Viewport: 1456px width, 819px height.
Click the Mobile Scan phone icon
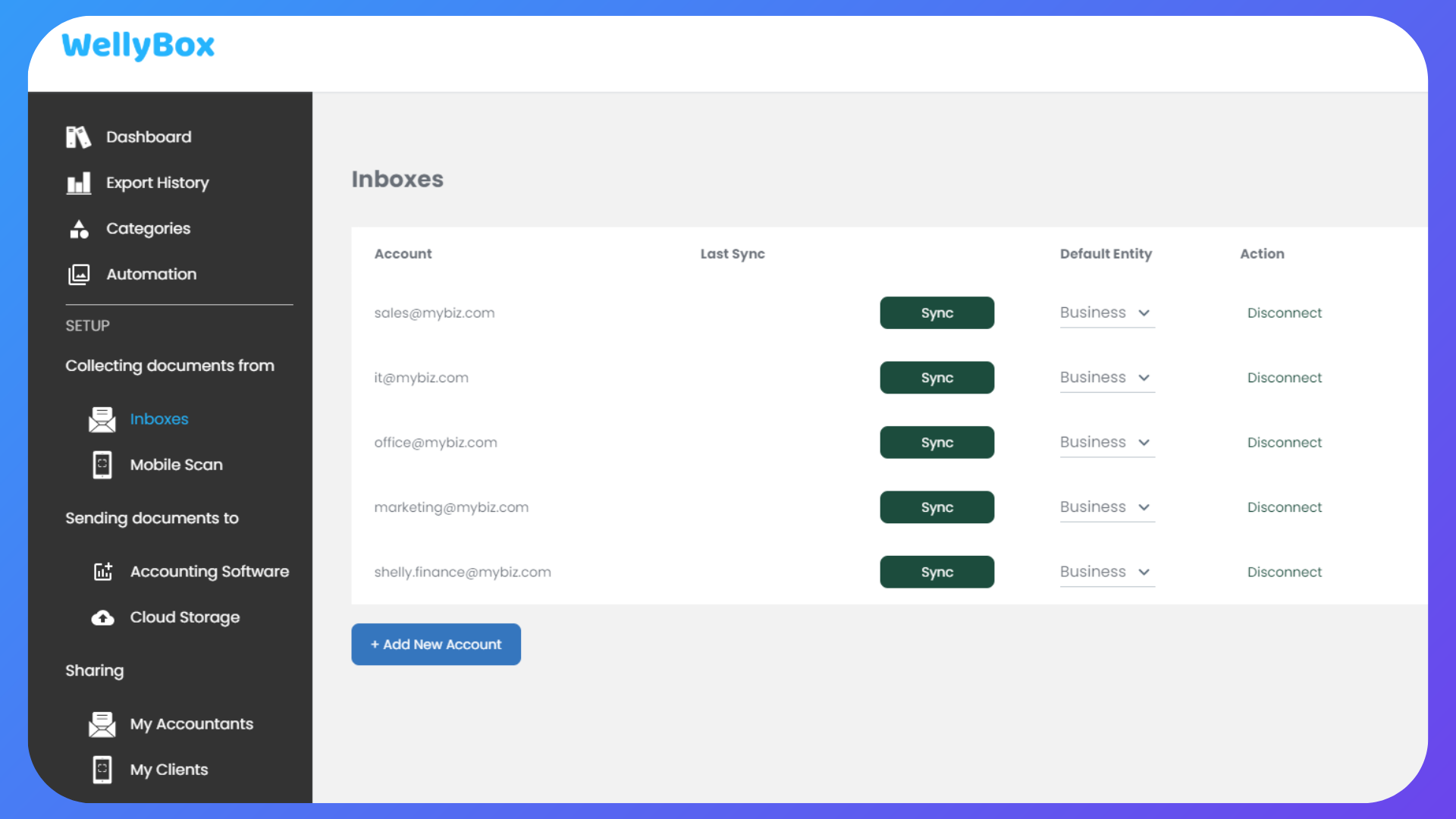[x=102, y=465]
